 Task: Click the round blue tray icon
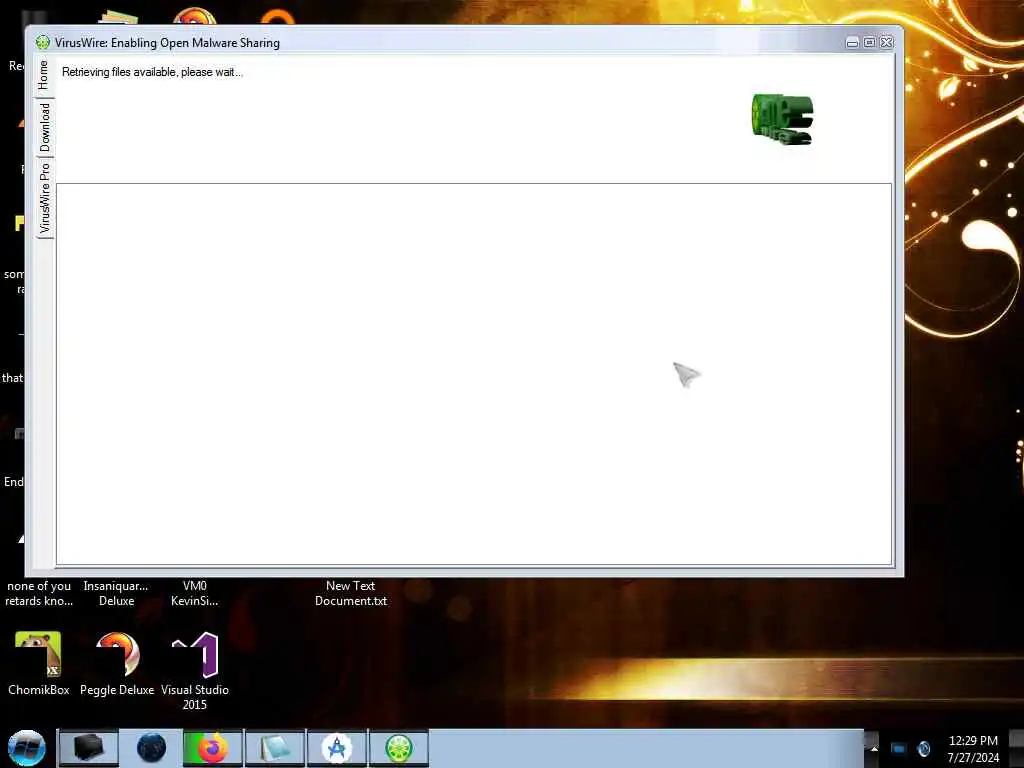coord(924,748)
